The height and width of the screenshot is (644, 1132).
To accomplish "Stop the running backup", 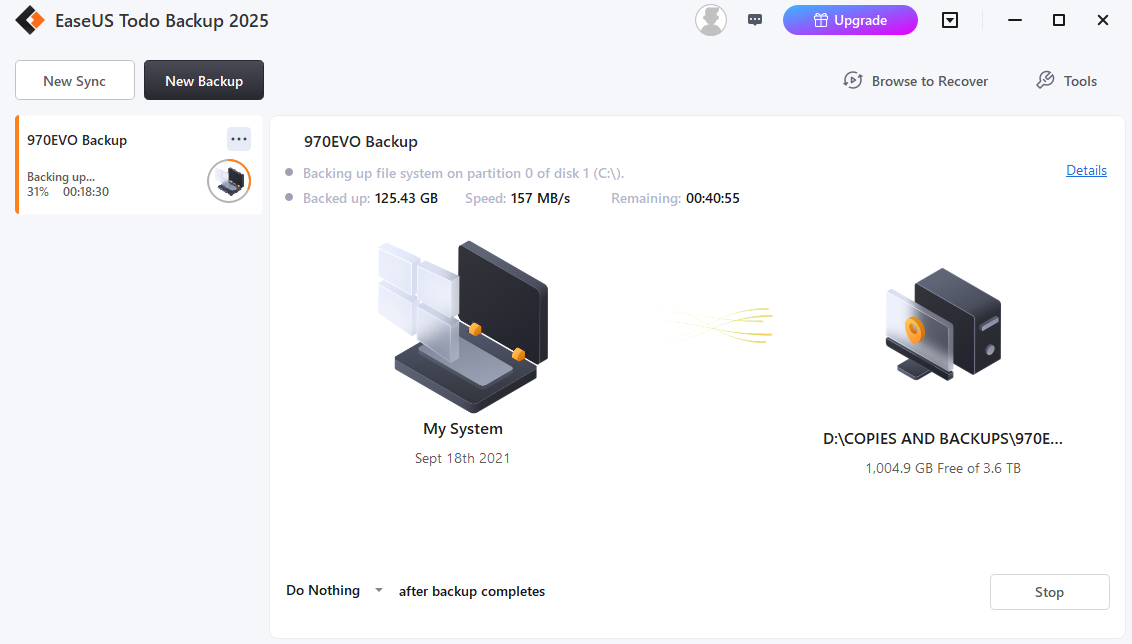I will pos(1049,592).
